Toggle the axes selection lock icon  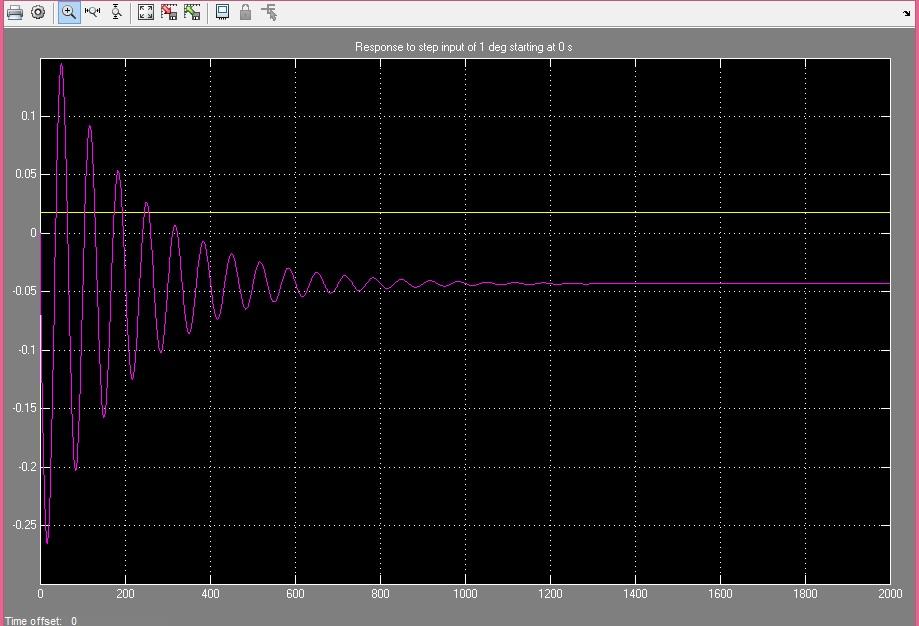click(x=245, y=13)
